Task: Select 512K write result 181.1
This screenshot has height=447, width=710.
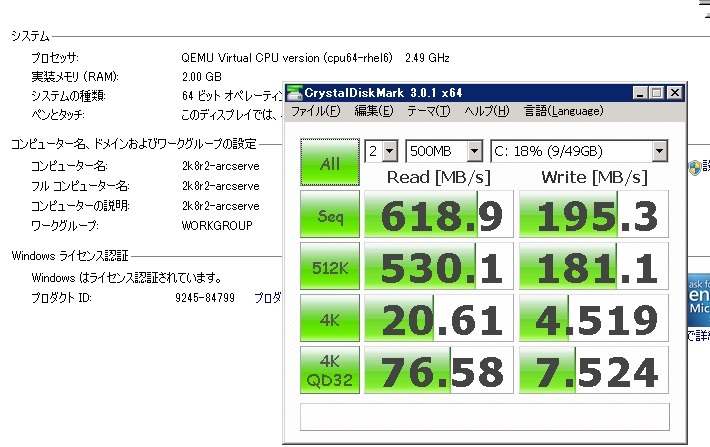Action: click(x=594, y=266)
